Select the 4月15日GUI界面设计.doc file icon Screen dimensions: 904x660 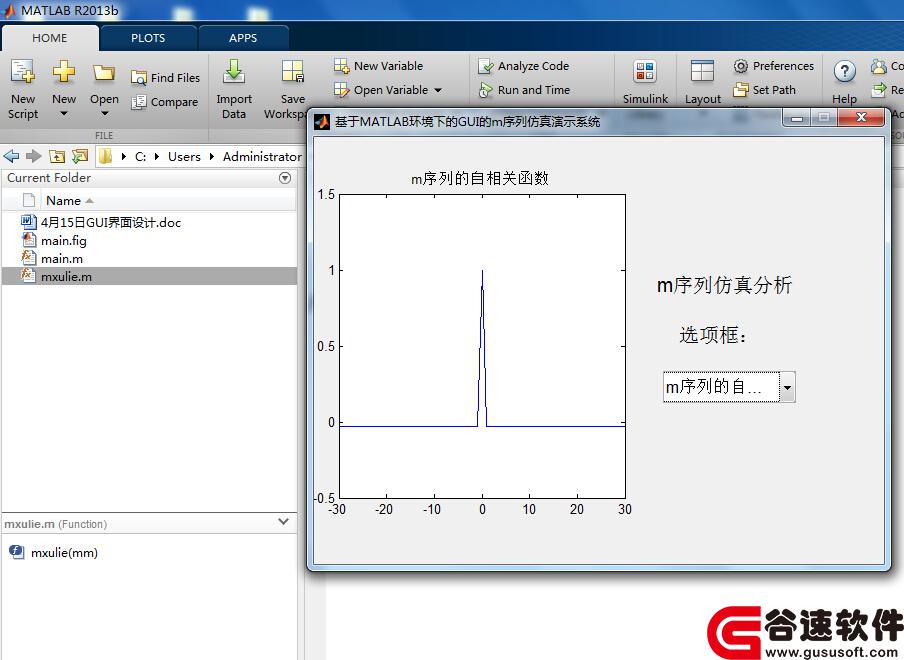click(x=29, y=222)
